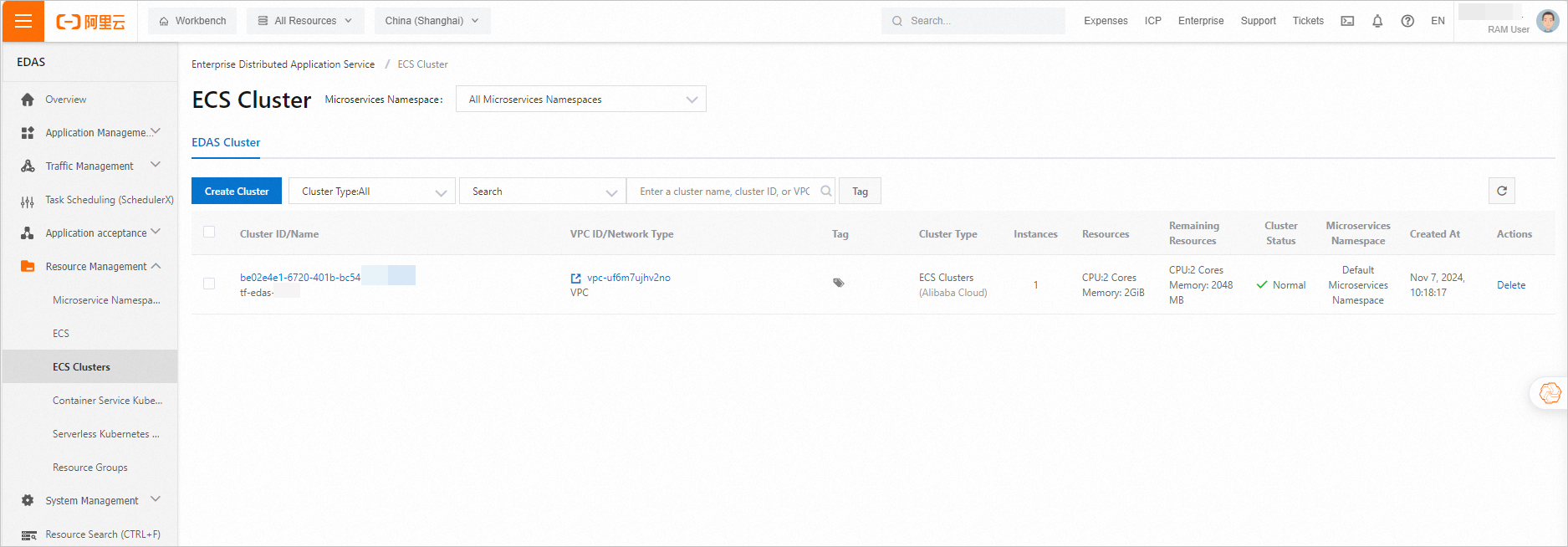Image resolution: width=1568 pixels, height=547 pixels.
Task: Open the floating assistant icon
Action: (1550, 393)
